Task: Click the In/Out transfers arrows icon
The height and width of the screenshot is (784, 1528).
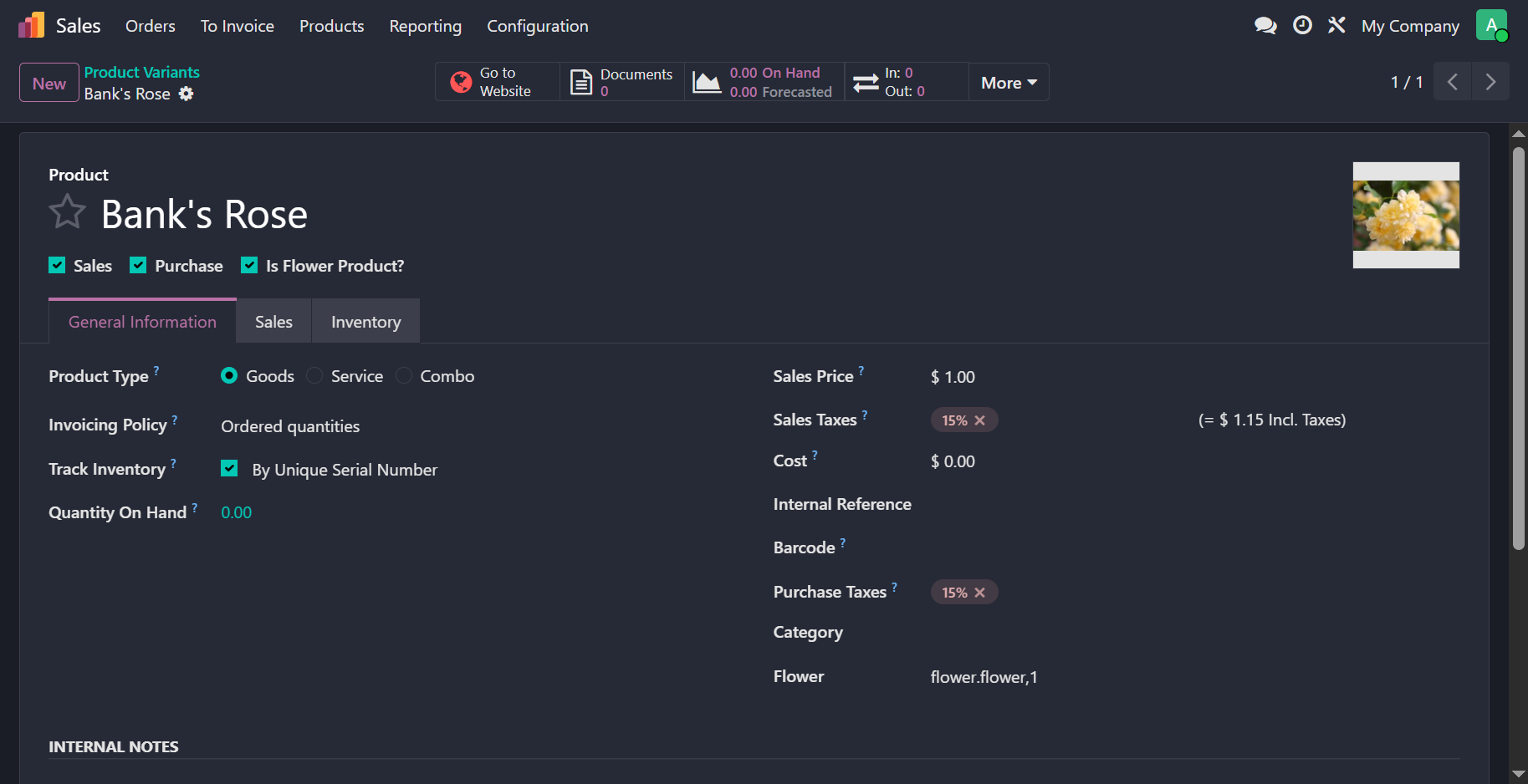Action: tap(866, 81)
